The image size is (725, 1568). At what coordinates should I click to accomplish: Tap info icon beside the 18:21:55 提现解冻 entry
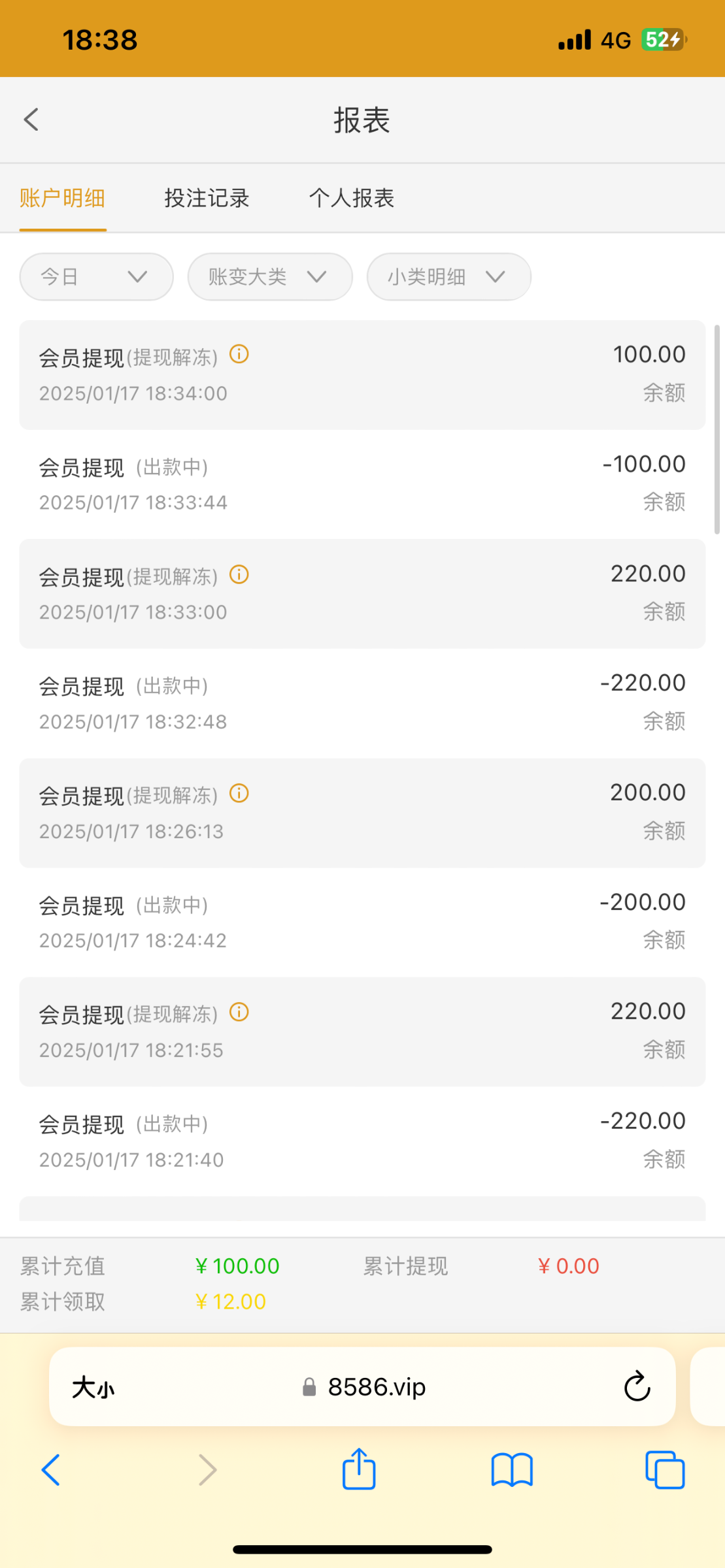pyautogui.click(x=239, y=1013)
